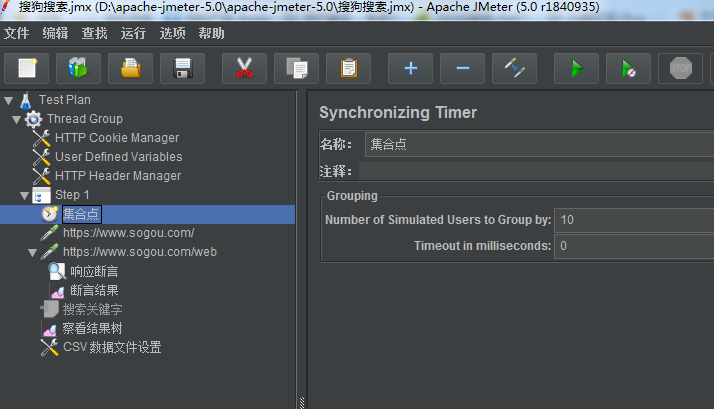Start the test with green play icon
The height and width of the screenshot is (409, 714).
click(576, 68)
